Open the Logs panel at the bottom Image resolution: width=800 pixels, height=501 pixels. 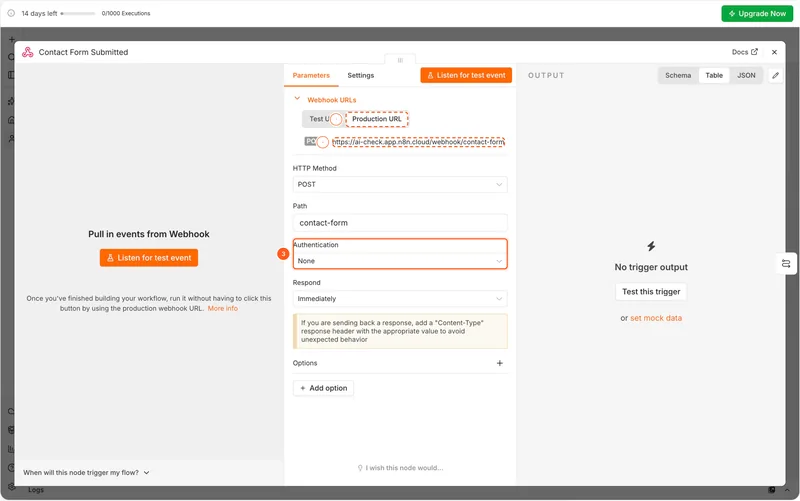click(x=36, y=490)
